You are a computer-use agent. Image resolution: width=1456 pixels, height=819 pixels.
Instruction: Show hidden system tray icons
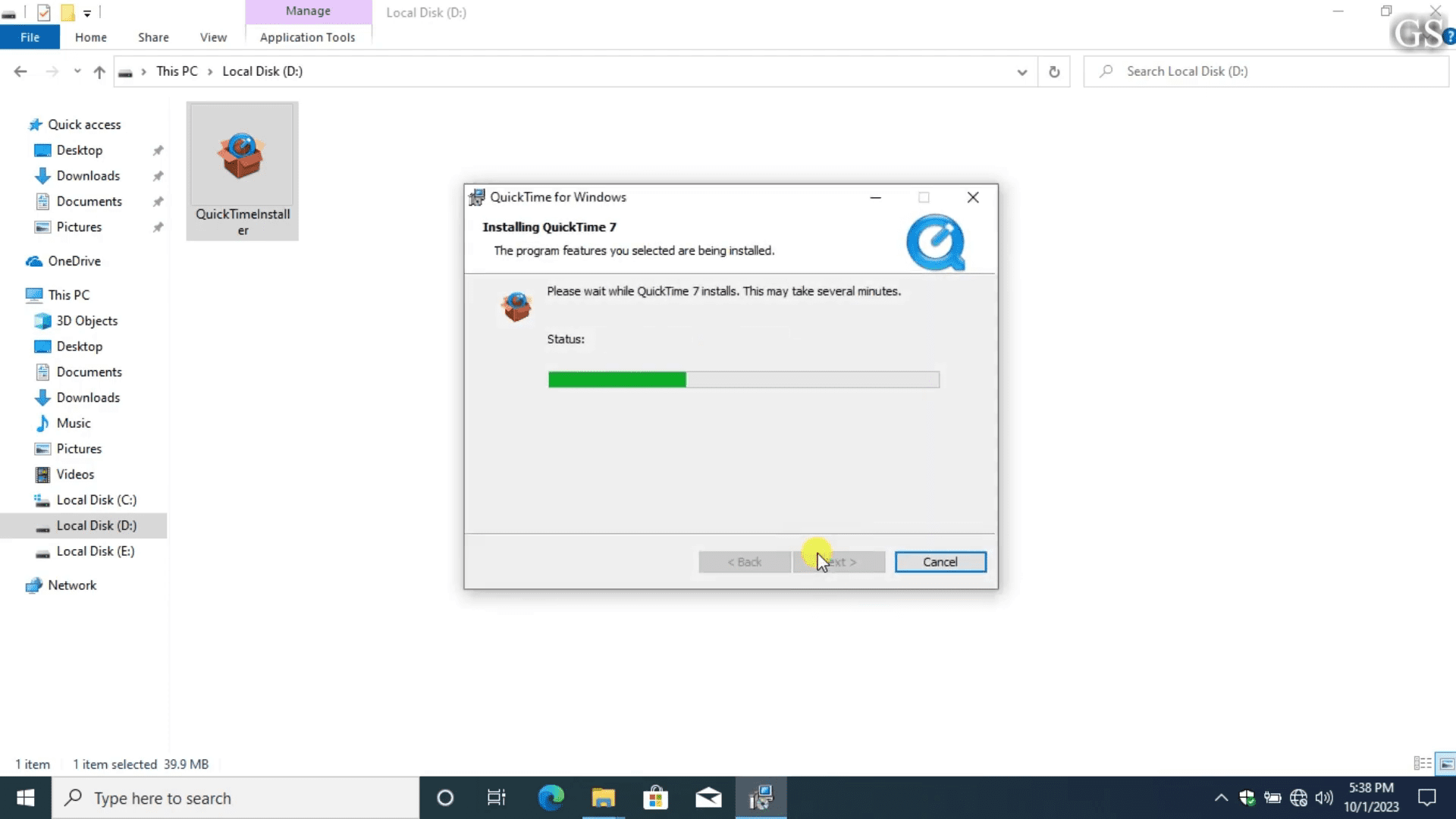pyautogui.click(x=1221, y=798)
